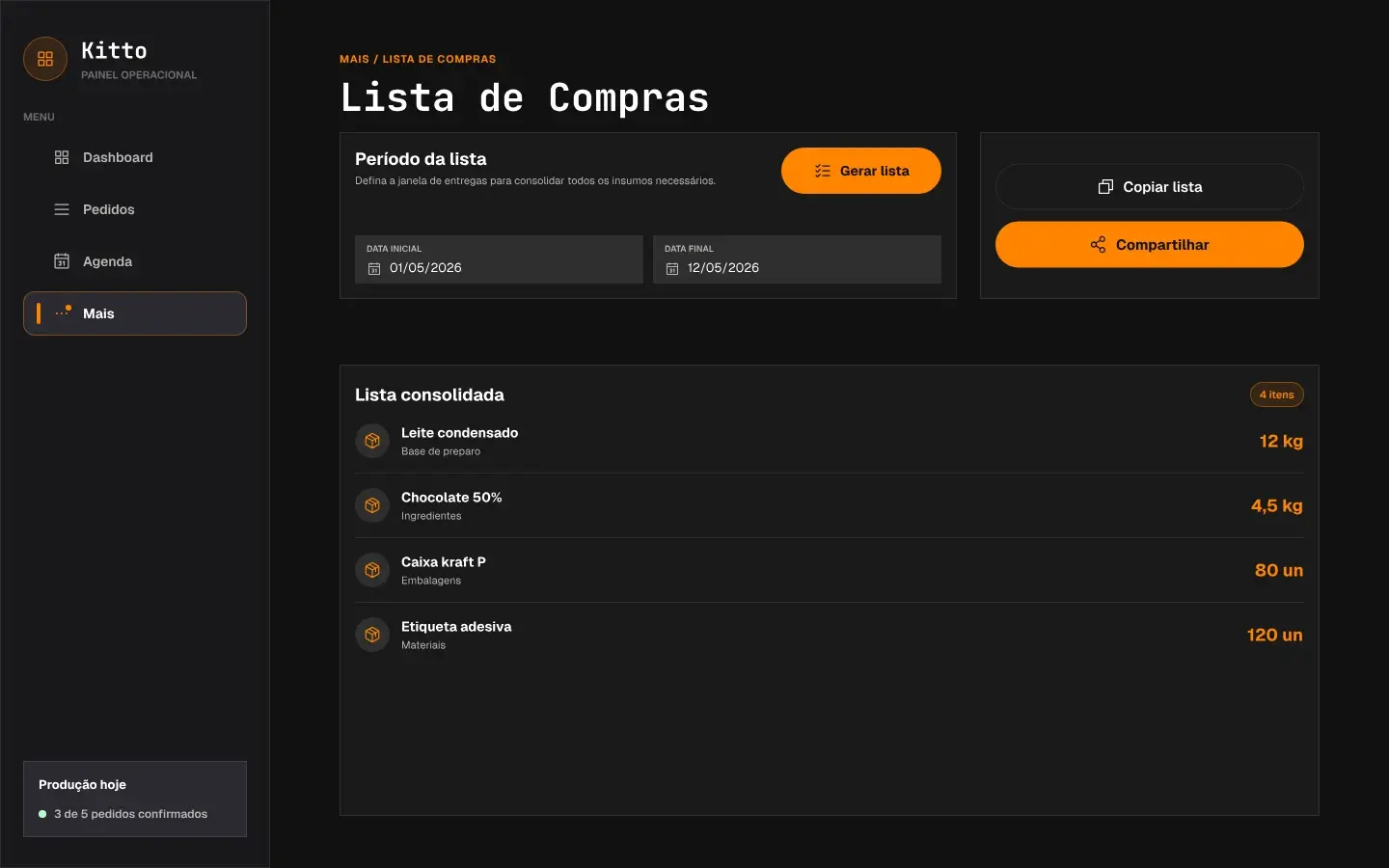Click the 12 kg quantity value
Screen dimensions: 1389x868
click(x=1281, y=441)
